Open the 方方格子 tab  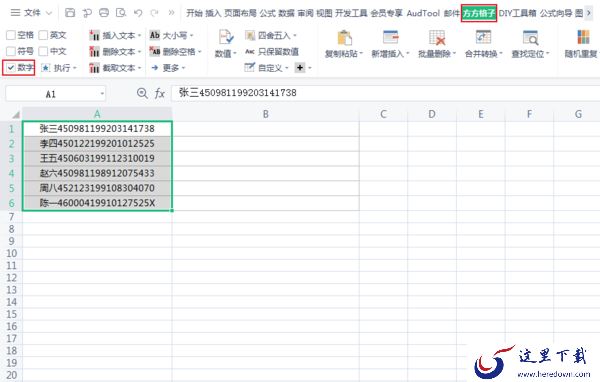point(478,13)
